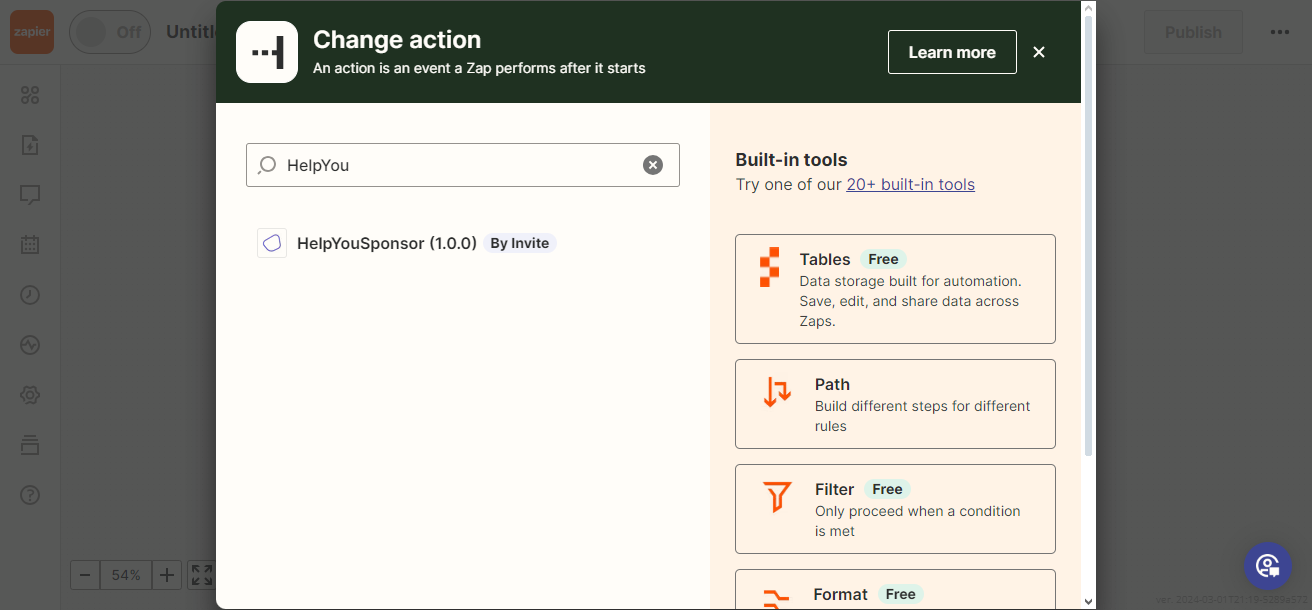Click the text 'Only proceed when a condition is met'
Image resolution: width=1312 pixels, height=610 pixels.
pyautogui.click(x=918, y=521)
